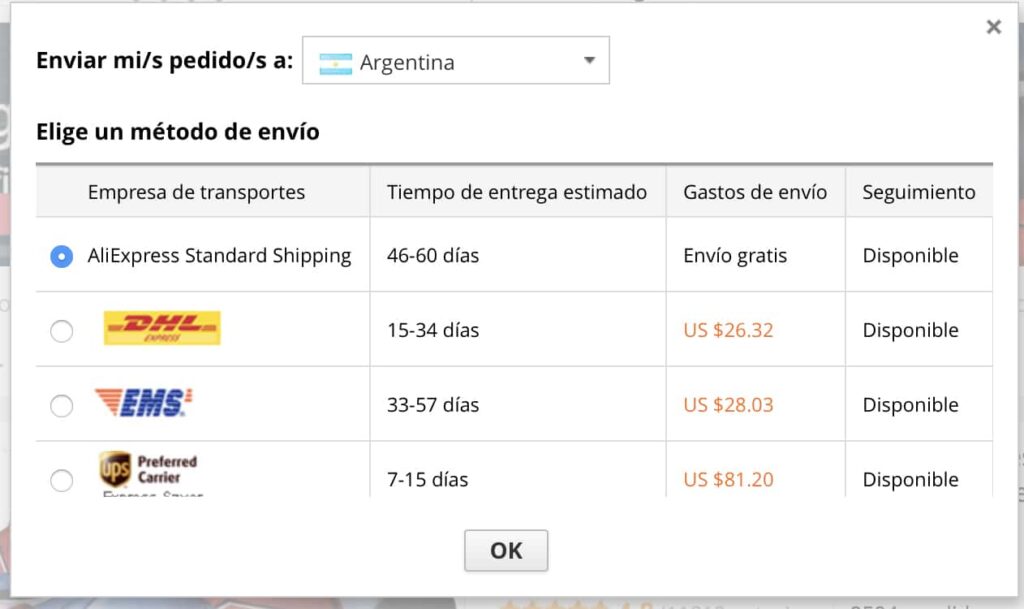The width and height of the screenshot is (1024, 609).
Task: Choose the DHL shipping radio button
Action: click(61, 331)
